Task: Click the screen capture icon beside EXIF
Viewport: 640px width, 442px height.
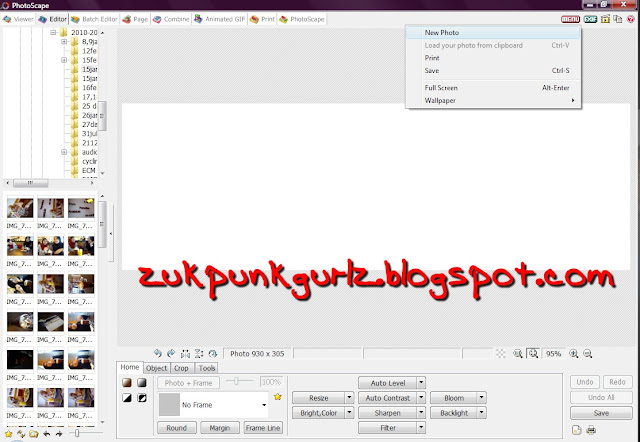Action: pyautogui.click(x=605, y=19)
